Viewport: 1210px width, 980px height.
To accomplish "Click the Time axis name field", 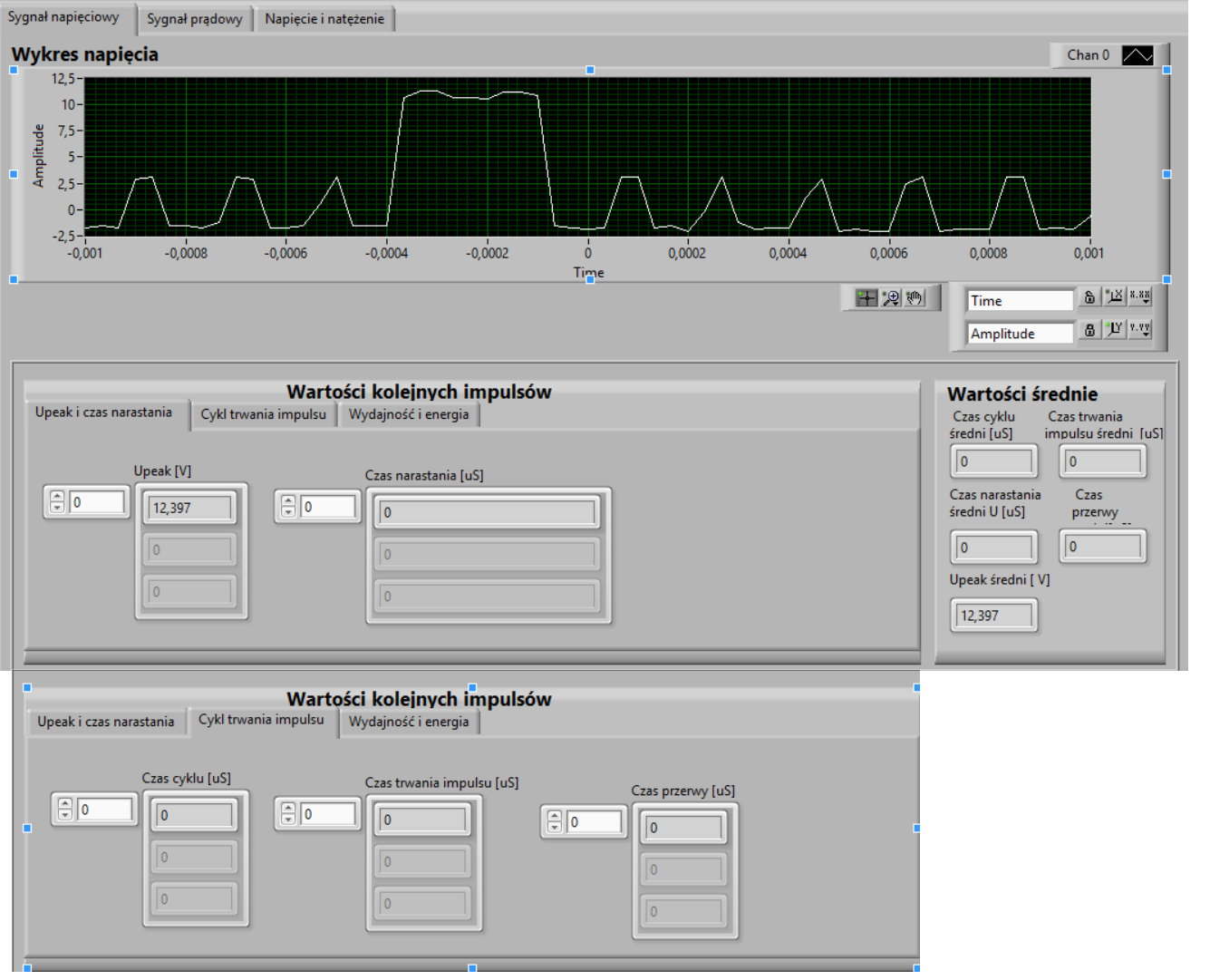I will click(1020, 300).
